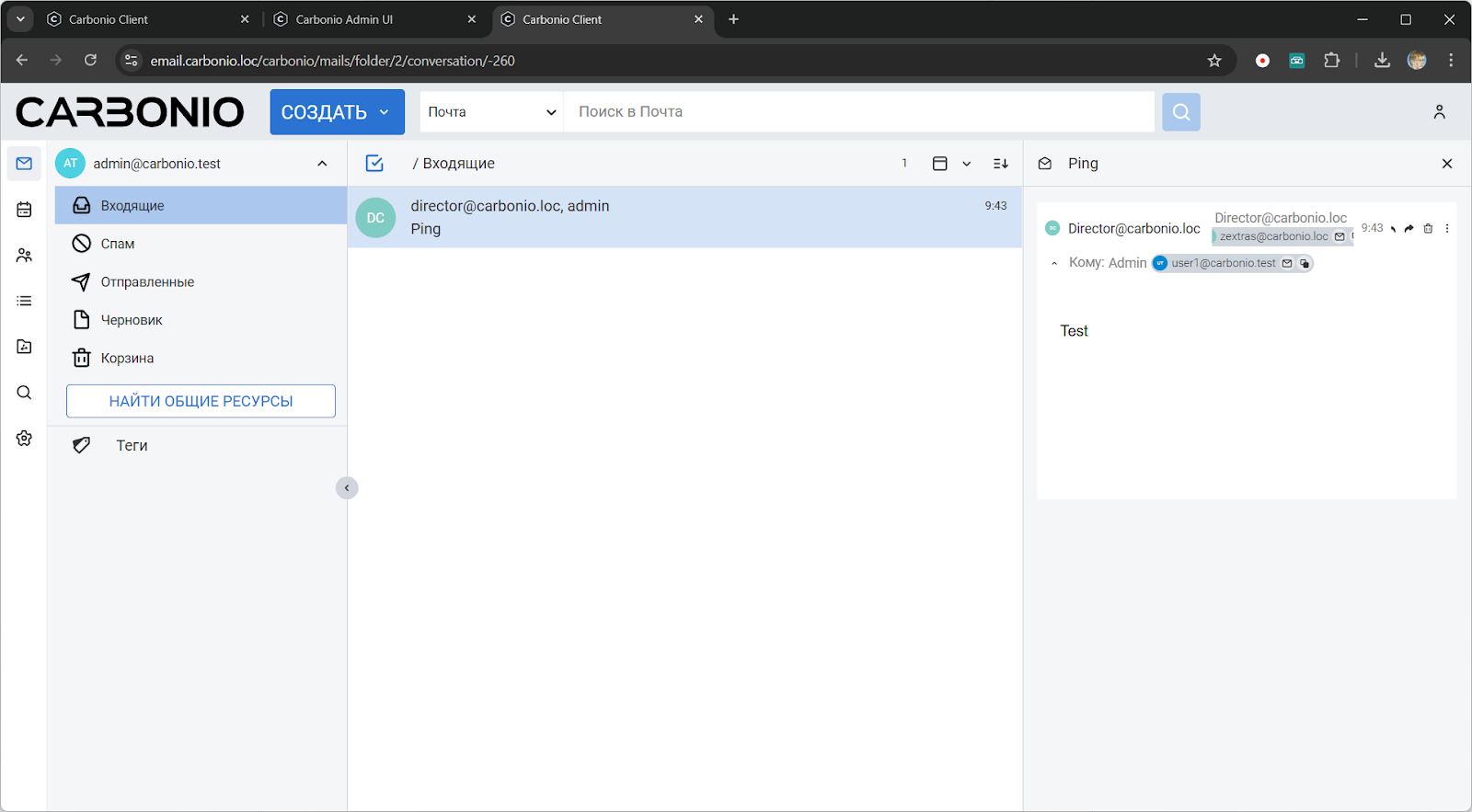Close the Carbonio Admin UI tab

tap(472, 19)
